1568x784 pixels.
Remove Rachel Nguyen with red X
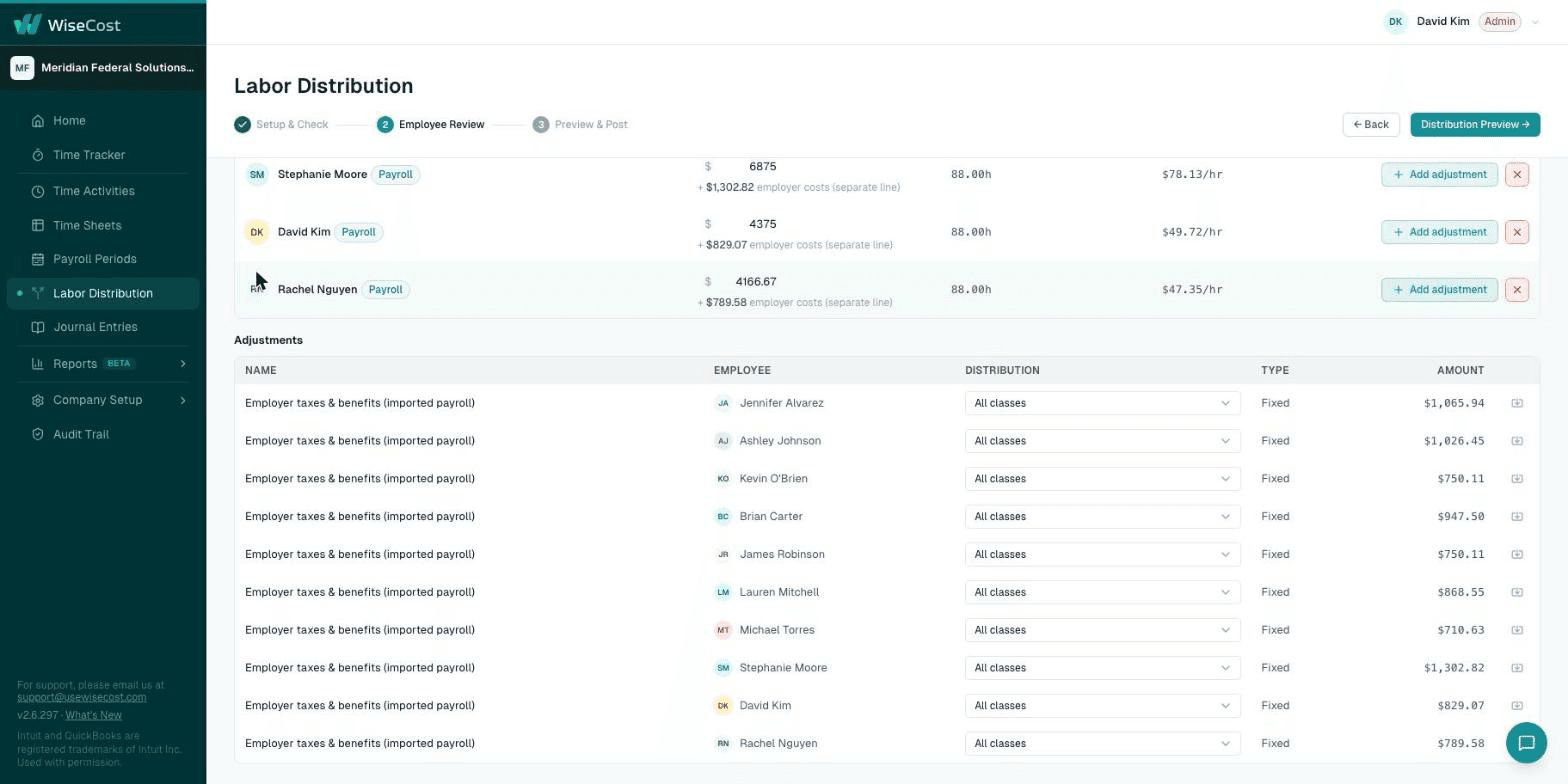(x=1517, y=290)
